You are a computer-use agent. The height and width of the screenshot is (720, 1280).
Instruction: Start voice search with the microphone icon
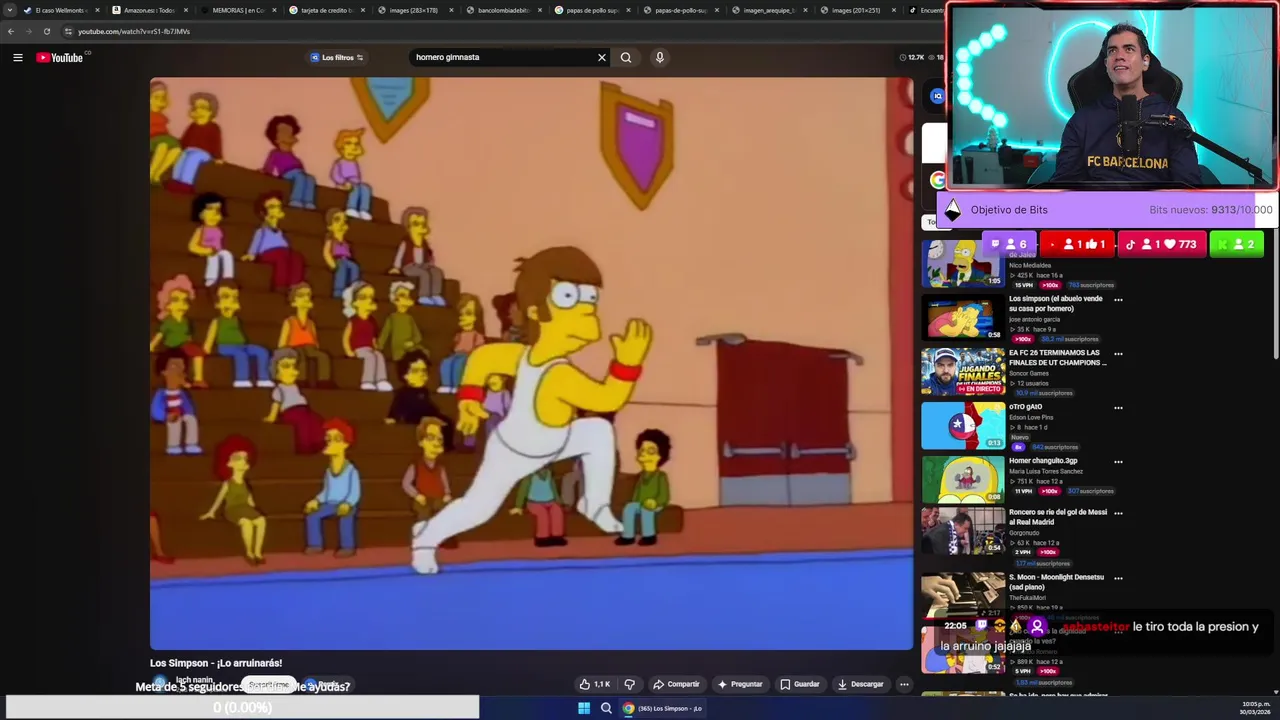click(659, 57)
